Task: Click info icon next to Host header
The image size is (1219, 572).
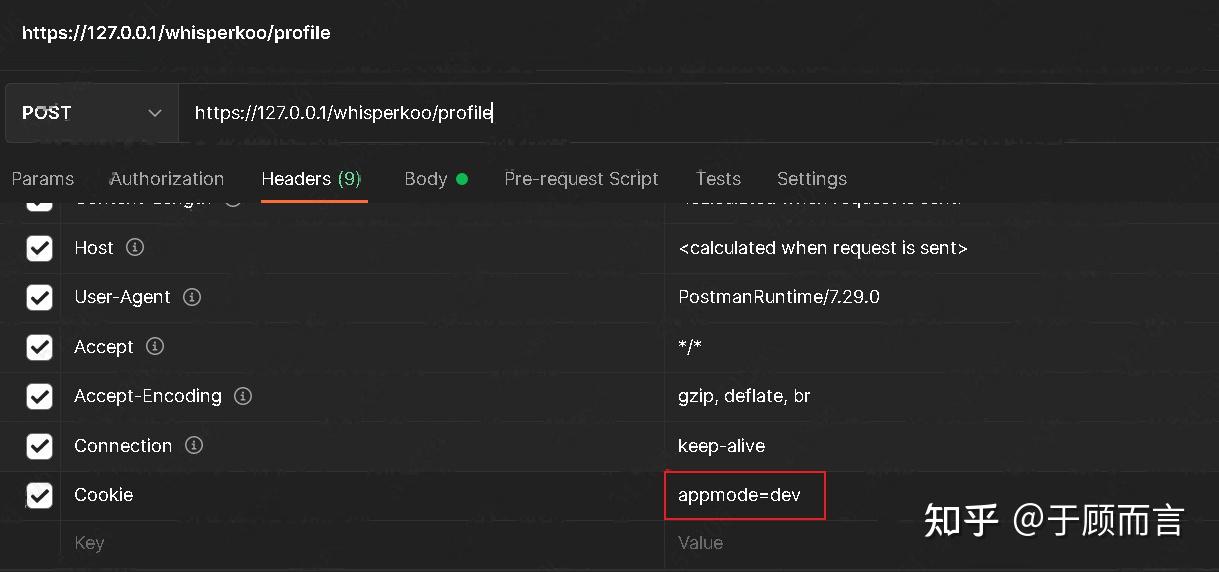Action: 135,247
